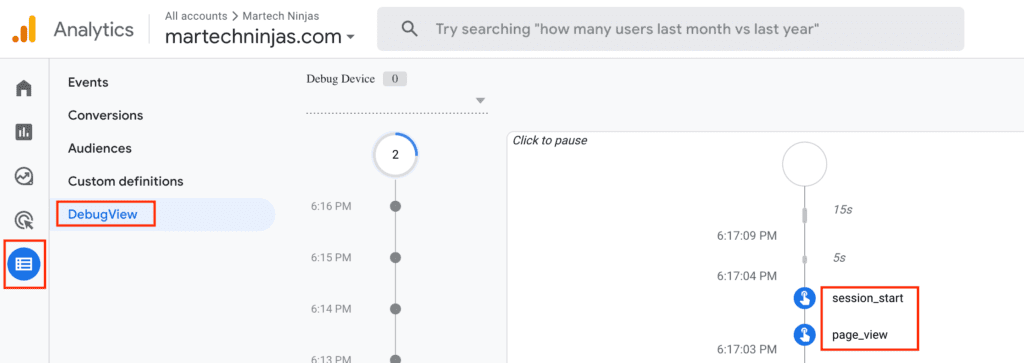The image size is (1024, 363).
Task: Click the page_view event label
Action: tap(859, 336)
